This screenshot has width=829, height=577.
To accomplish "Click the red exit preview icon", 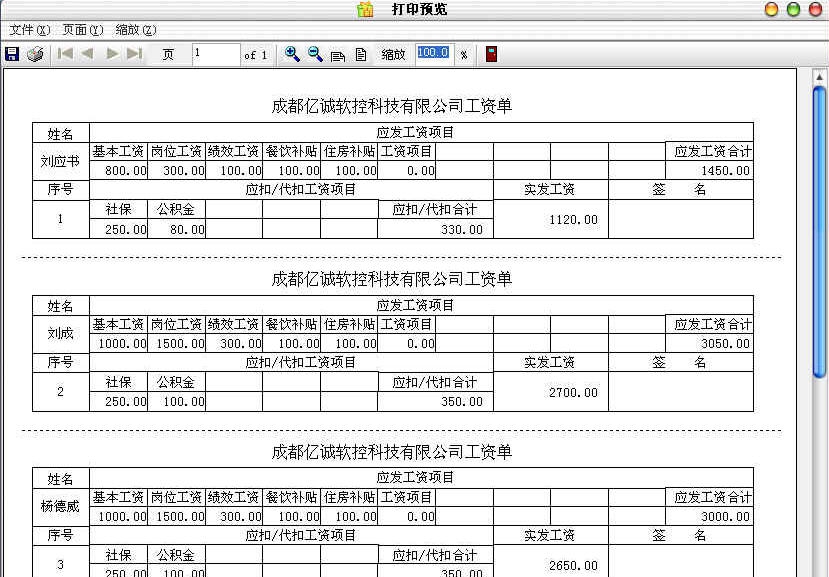I will click(x=490, y=53).
